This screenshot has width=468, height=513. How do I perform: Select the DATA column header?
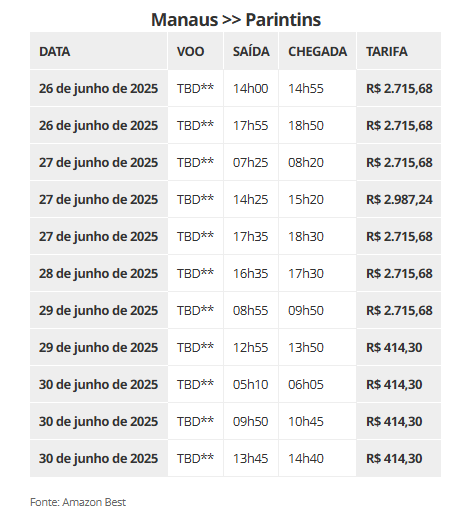[99, 51]
